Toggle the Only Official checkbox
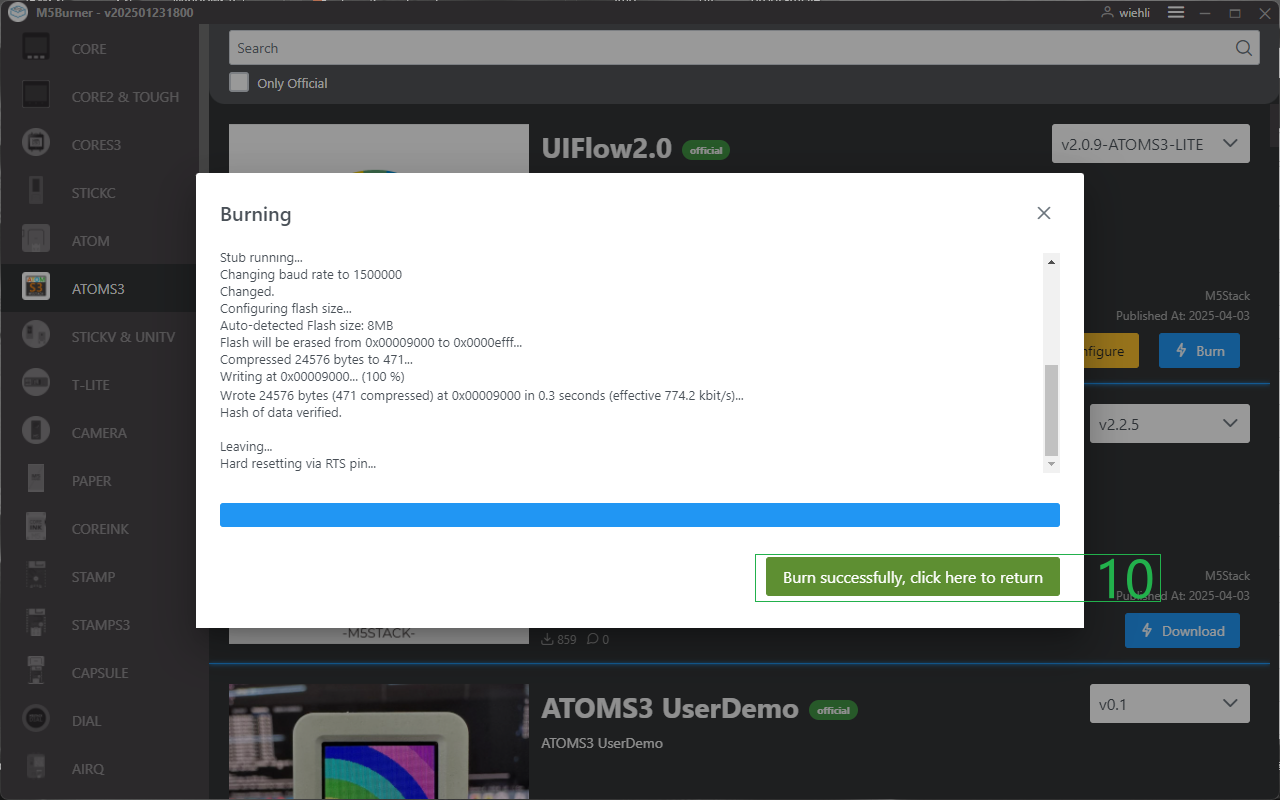 tap(239, 83)
